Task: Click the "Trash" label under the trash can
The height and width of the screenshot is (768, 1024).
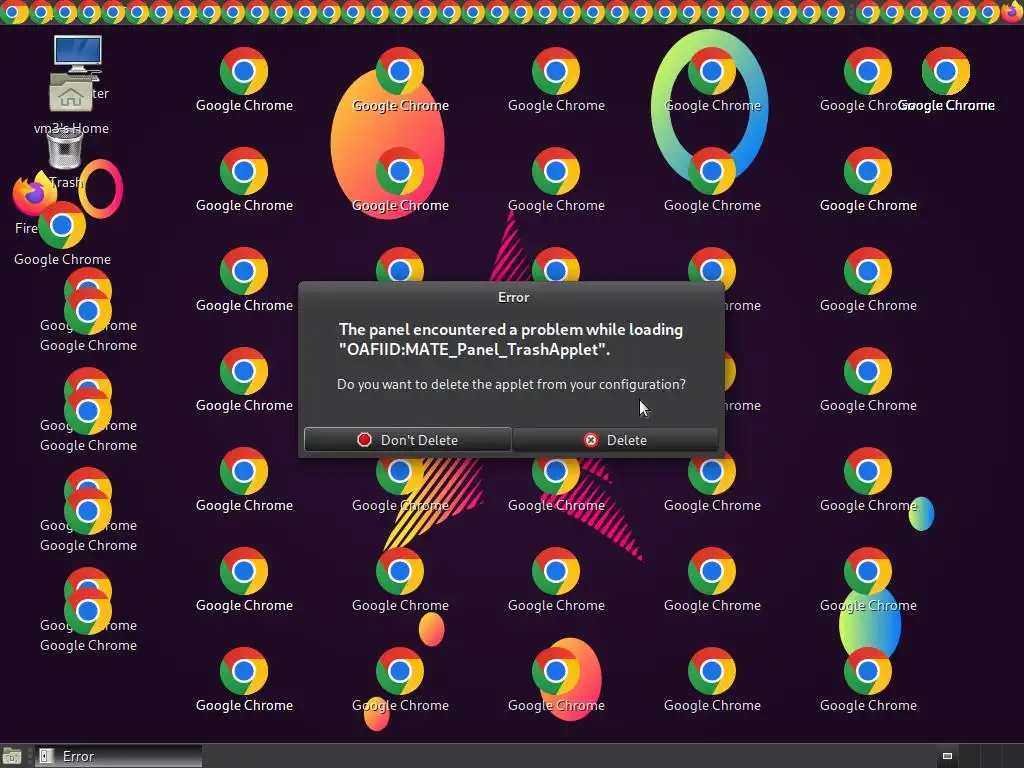Action: pyautogui.click(x=66, y=182)
